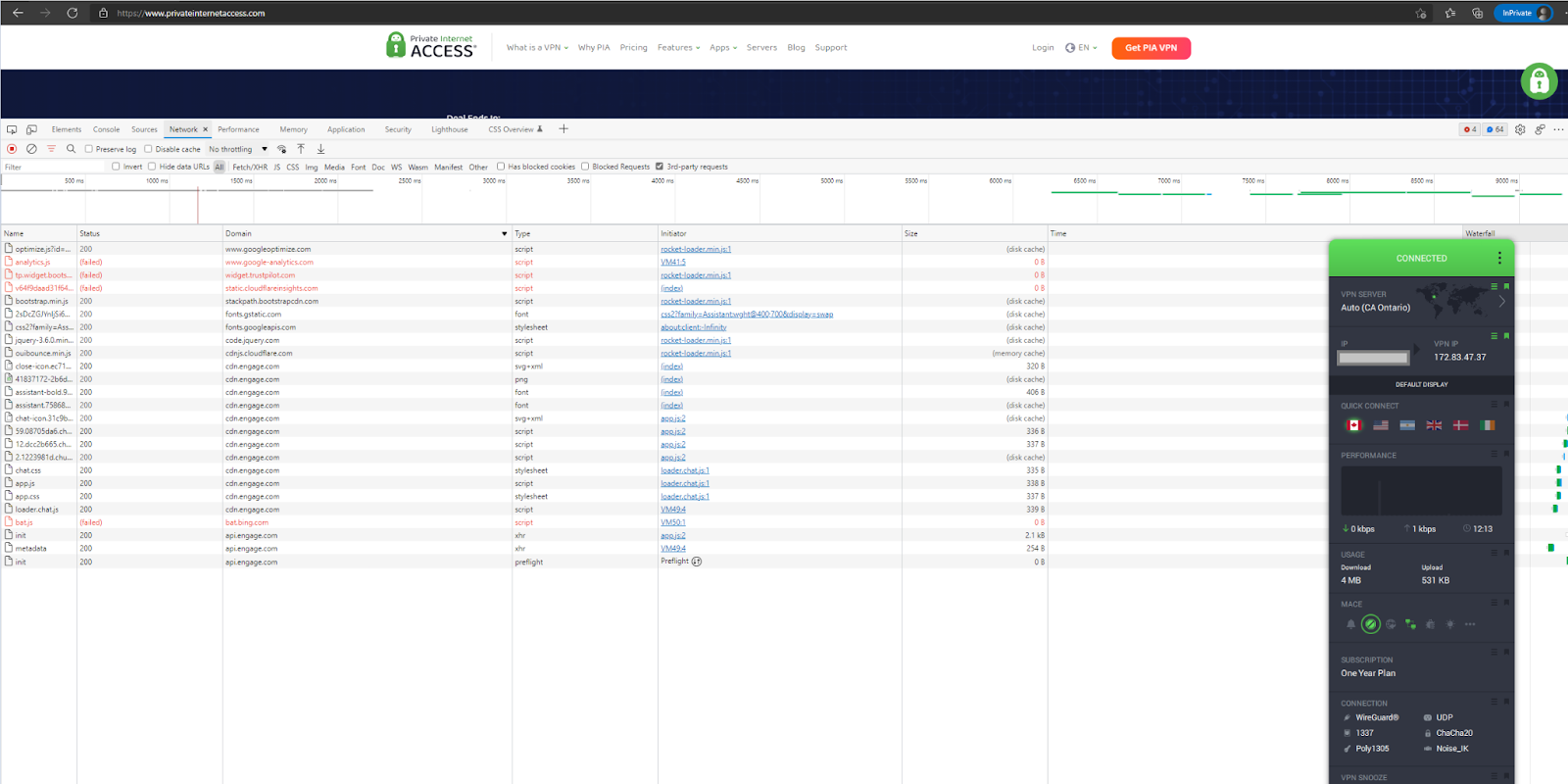Add this page to favorites

tap(1421, 13)
